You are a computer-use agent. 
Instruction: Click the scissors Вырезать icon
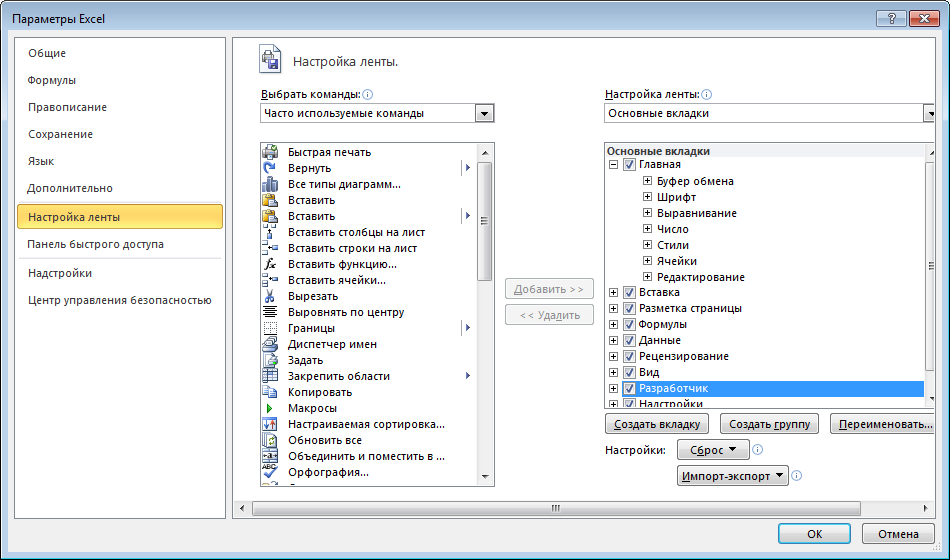point(270,296)
